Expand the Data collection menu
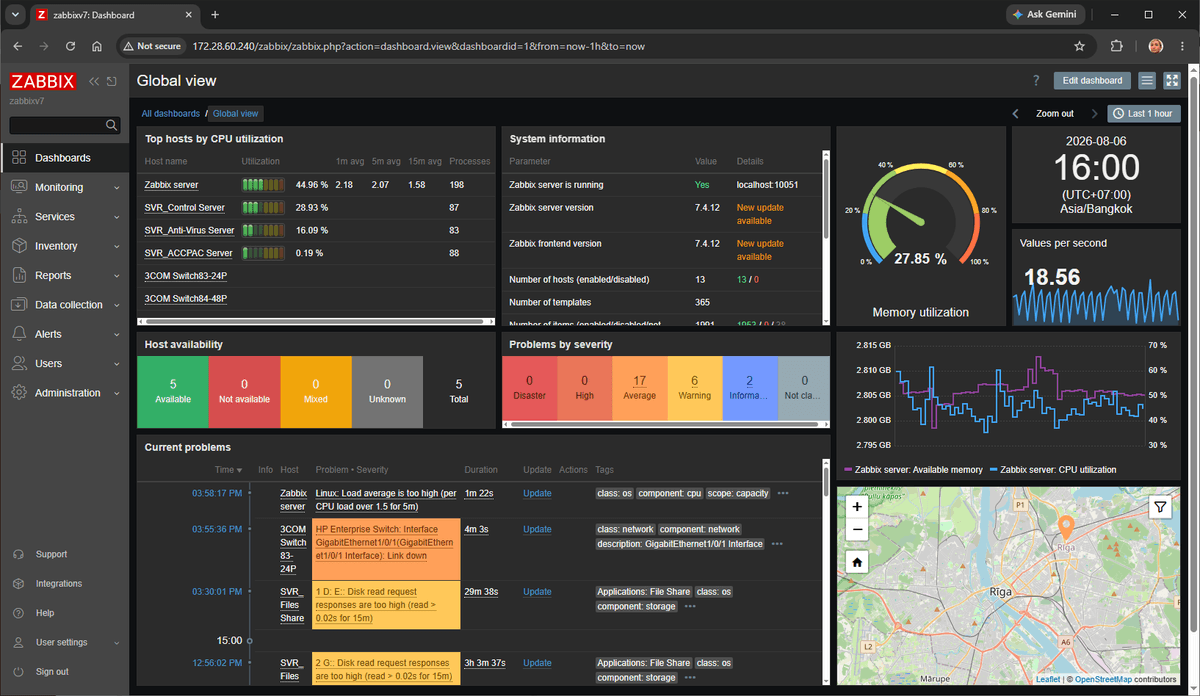This screenshot has width=1200, height=696. (x=64, y=305)
